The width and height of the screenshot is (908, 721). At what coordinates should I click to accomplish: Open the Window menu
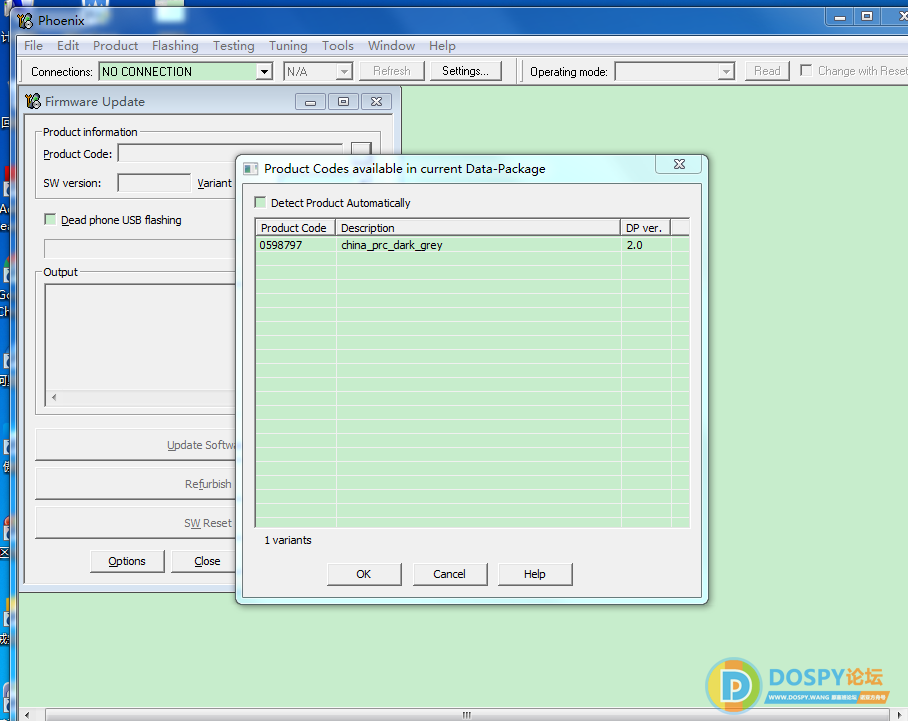tap(391, 46)
